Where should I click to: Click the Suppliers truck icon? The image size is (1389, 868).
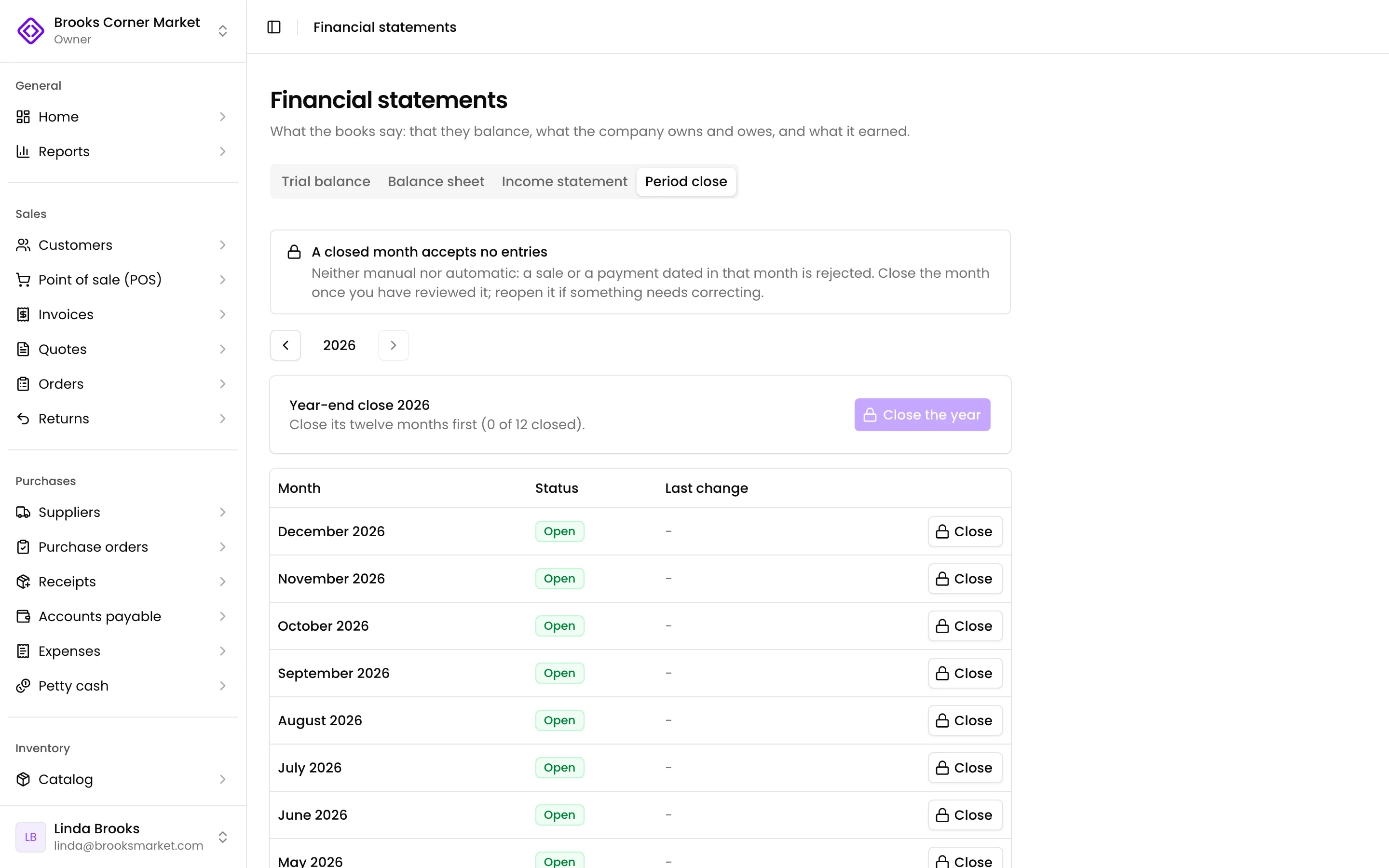pos(23,512)
